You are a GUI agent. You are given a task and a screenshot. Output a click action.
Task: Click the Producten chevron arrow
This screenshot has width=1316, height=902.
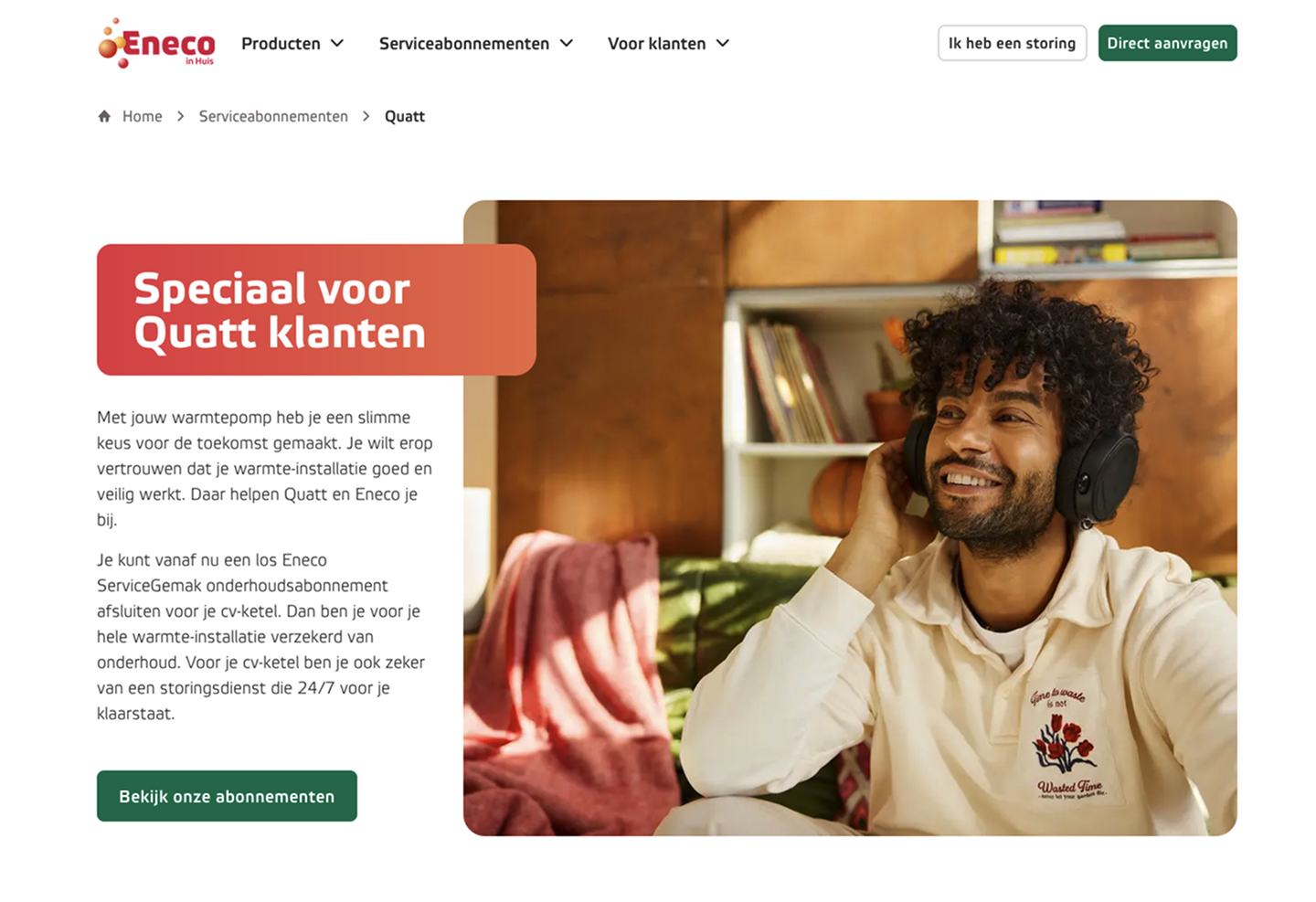click(337, 43)
